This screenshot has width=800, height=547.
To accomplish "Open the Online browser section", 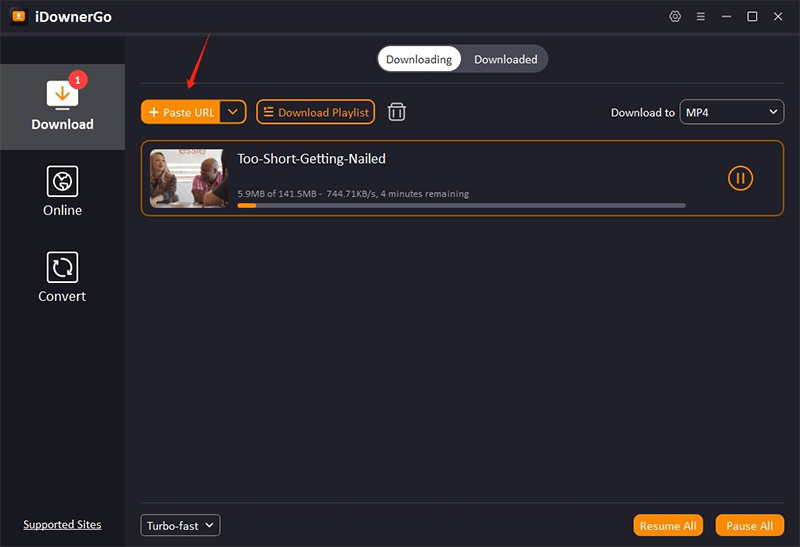I will coord(62,192).
